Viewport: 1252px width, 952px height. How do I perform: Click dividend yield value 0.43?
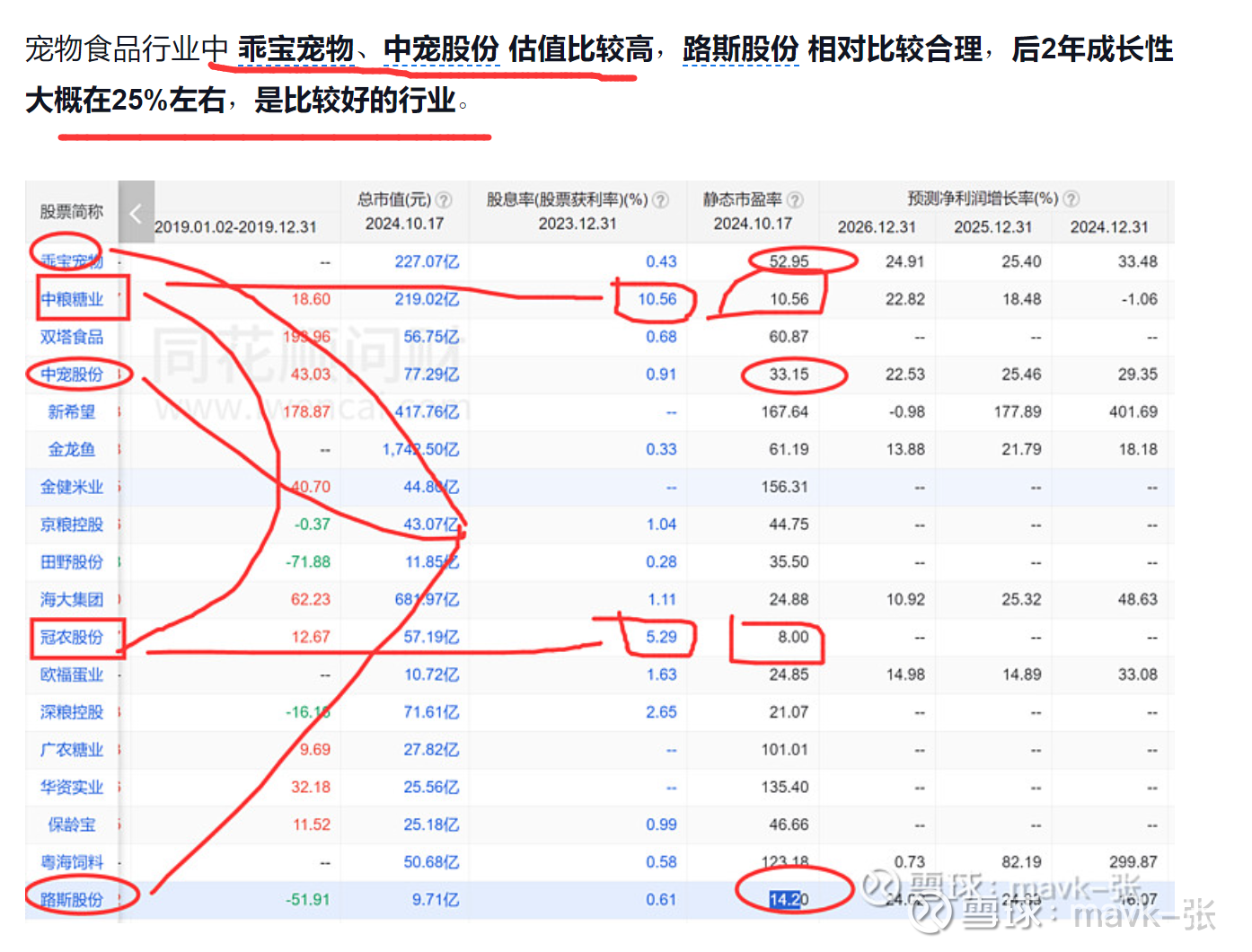661,261
